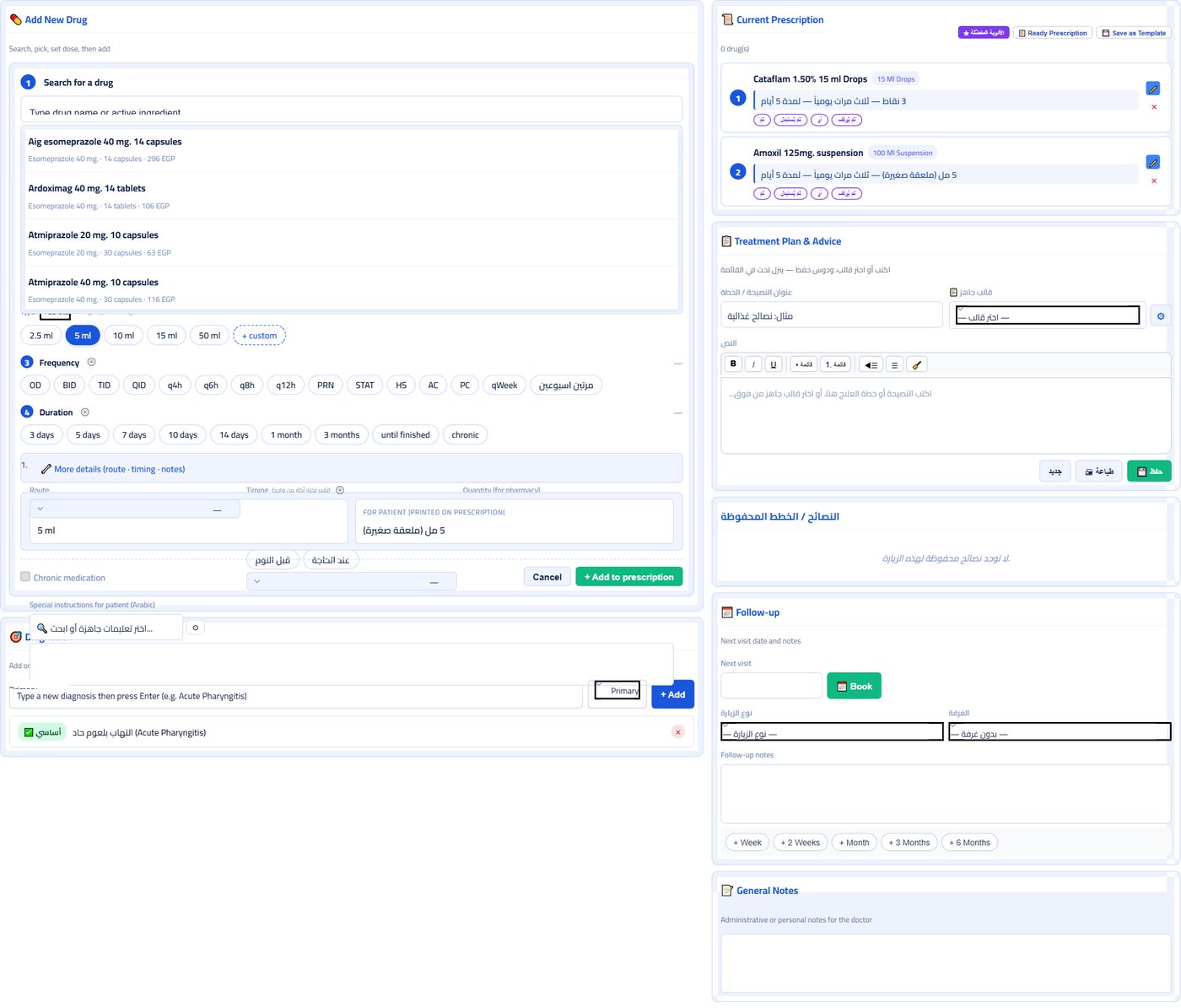
Task: Click the Treatment Plan & Advice clipboard icon
Action: click(726, 241)
